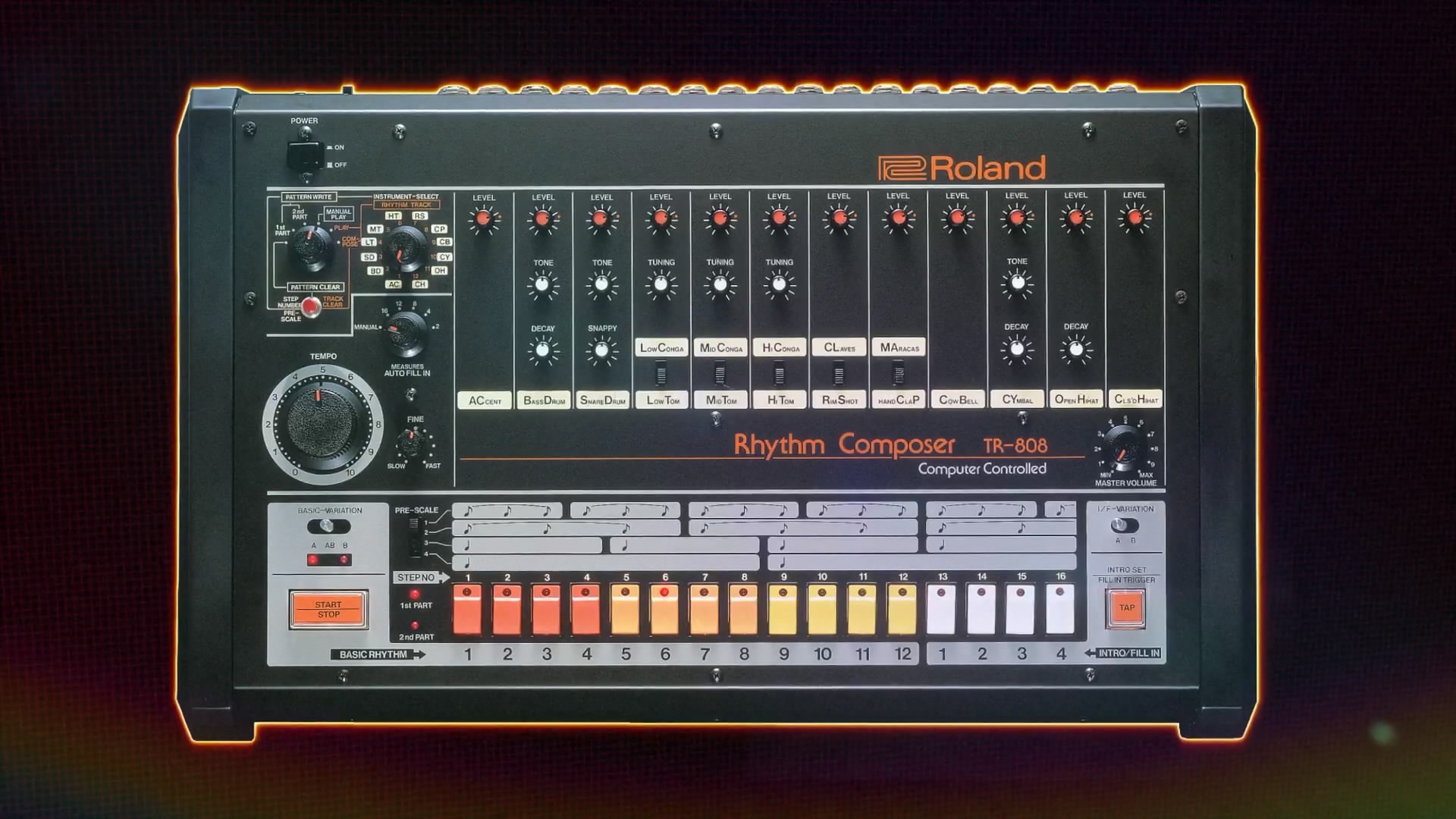Click the Pattern Clear label
Screen dimensions: 1456x819
point(315,287)
